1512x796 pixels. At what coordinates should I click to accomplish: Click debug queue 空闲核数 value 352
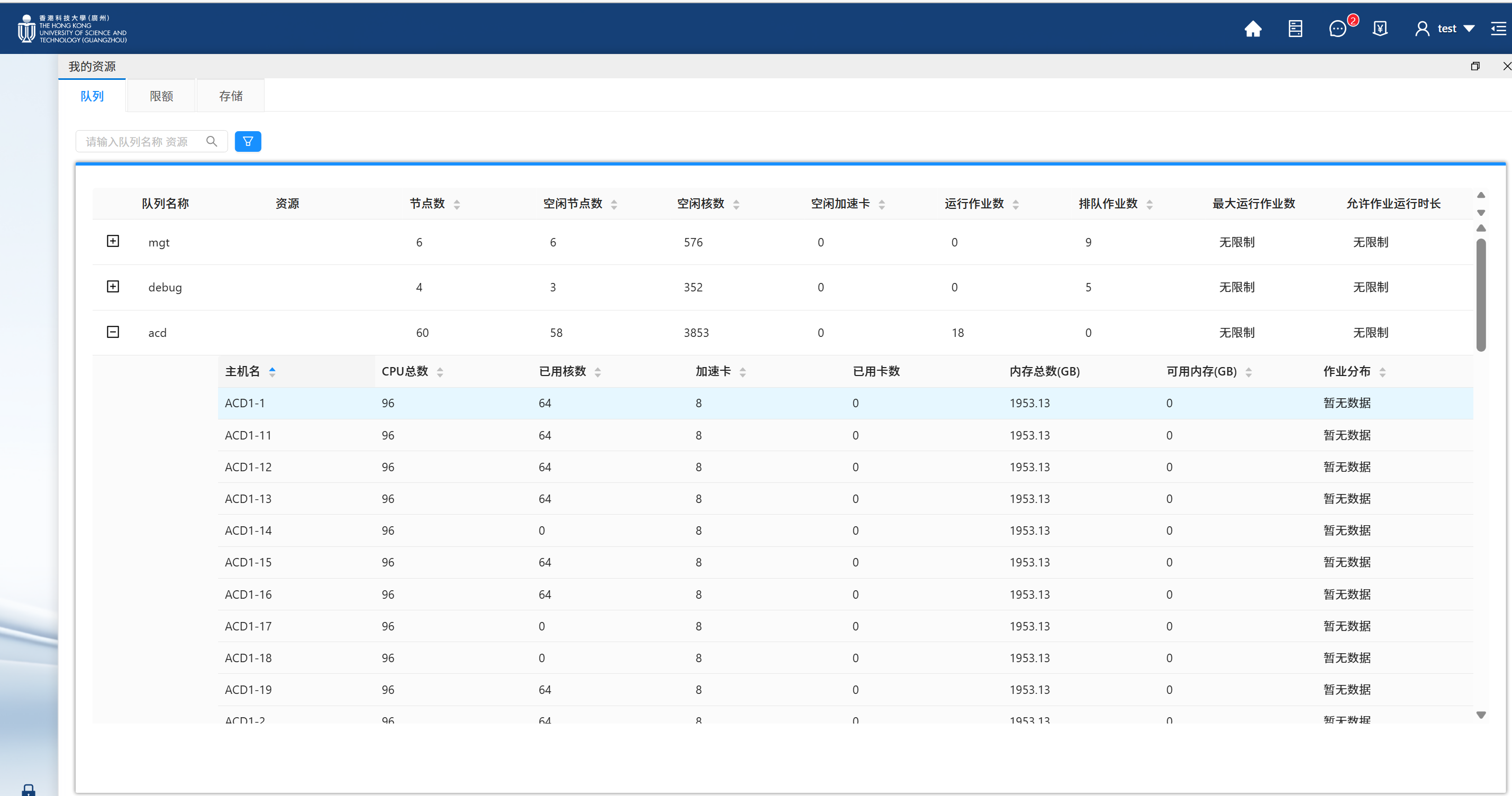693,287
